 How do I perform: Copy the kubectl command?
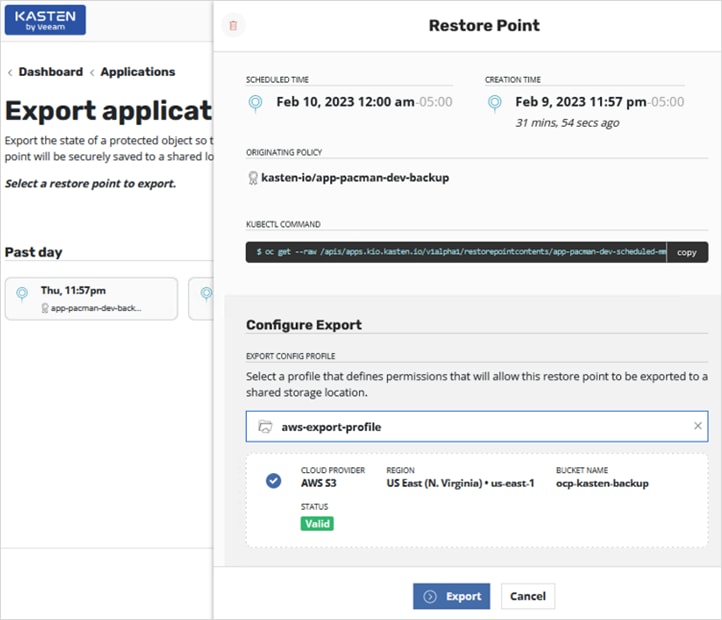coord(687,252)
